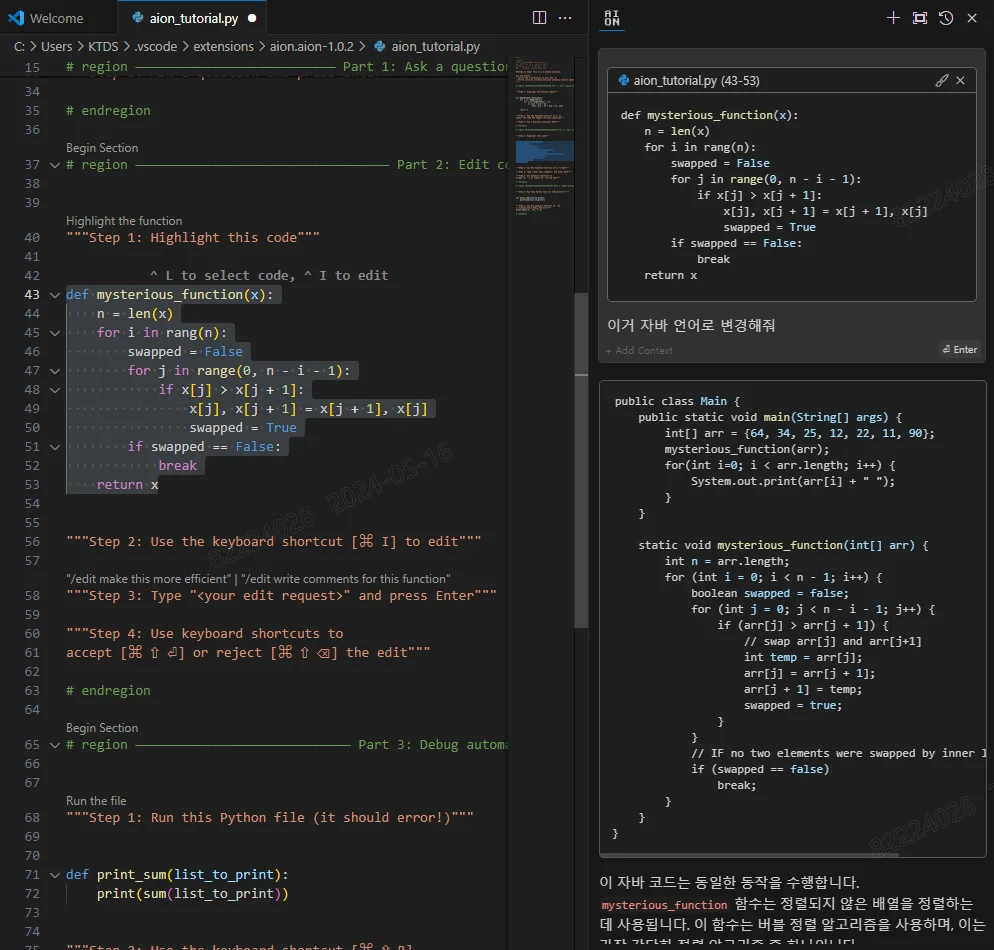Fold the 'for i in rang(n)' loop
Viewport: 994px width, 950px height.
pos(54,333)
